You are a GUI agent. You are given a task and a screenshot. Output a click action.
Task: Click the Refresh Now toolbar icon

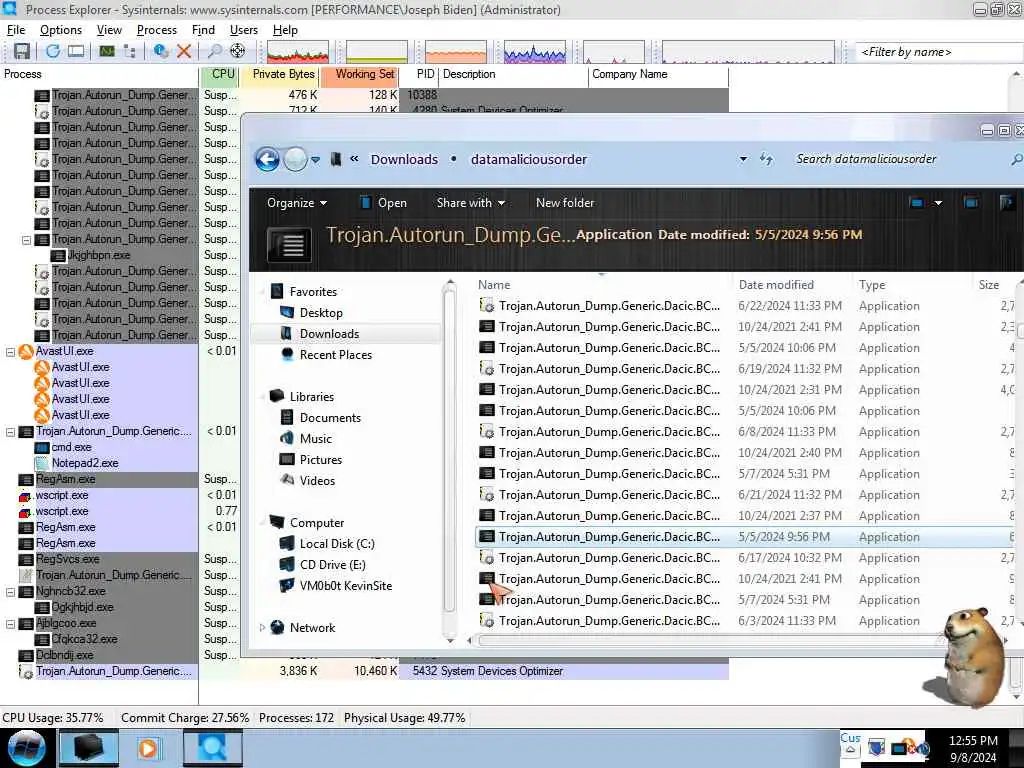(52, 51)
